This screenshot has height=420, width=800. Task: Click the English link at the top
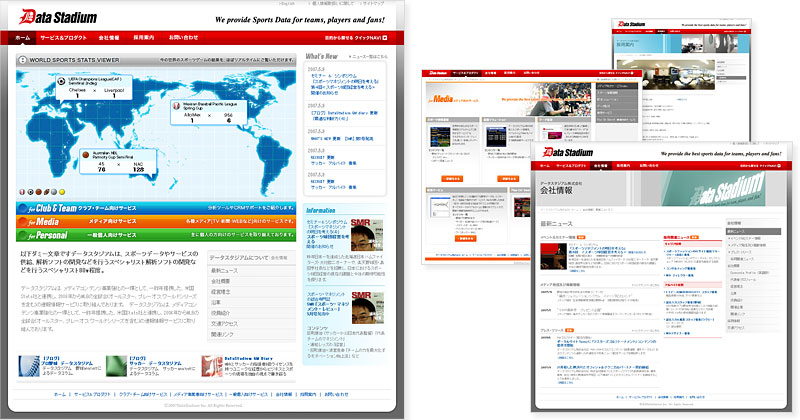click(287, 3)
